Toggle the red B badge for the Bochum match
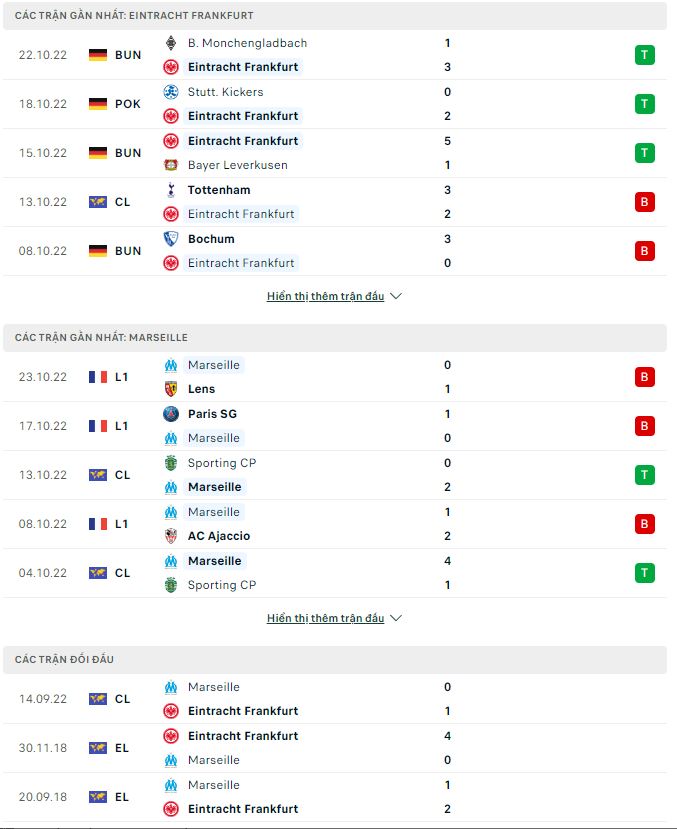 (644, 251)
